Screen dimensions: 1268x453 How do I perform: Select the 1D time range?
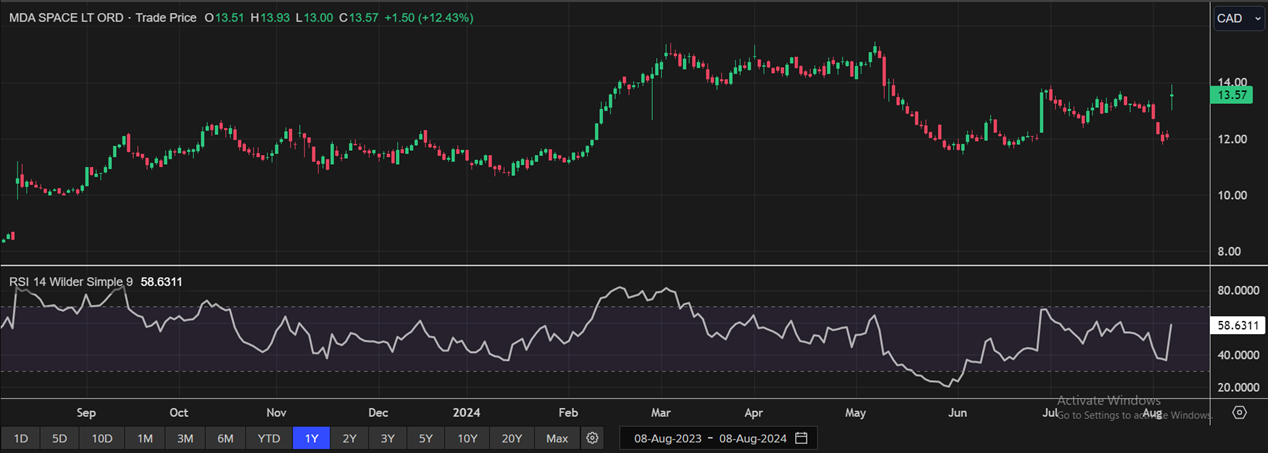click(21, 438)
